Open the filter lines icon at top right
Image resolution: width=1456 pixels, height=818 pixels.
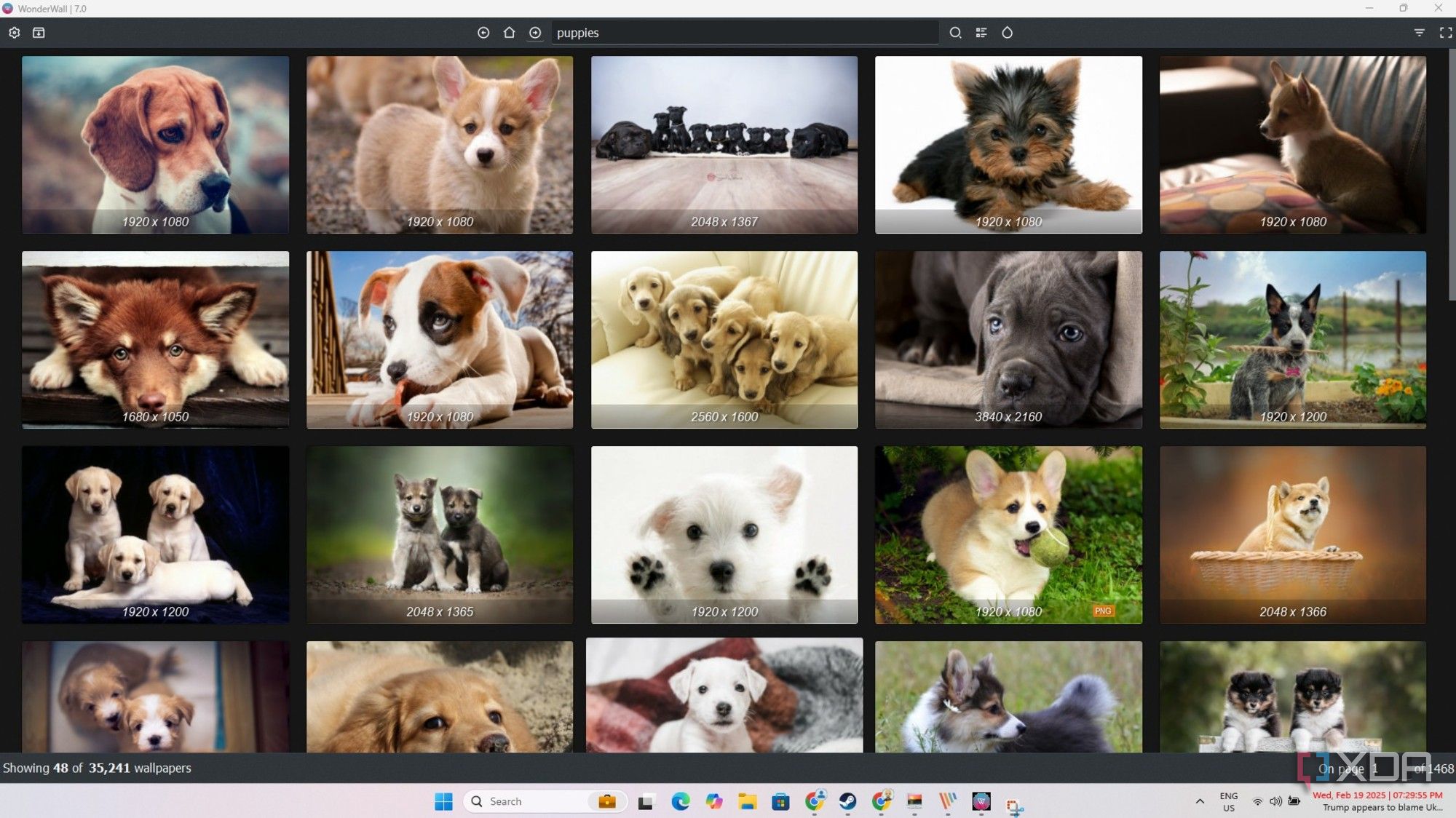tap(1419, 33)
